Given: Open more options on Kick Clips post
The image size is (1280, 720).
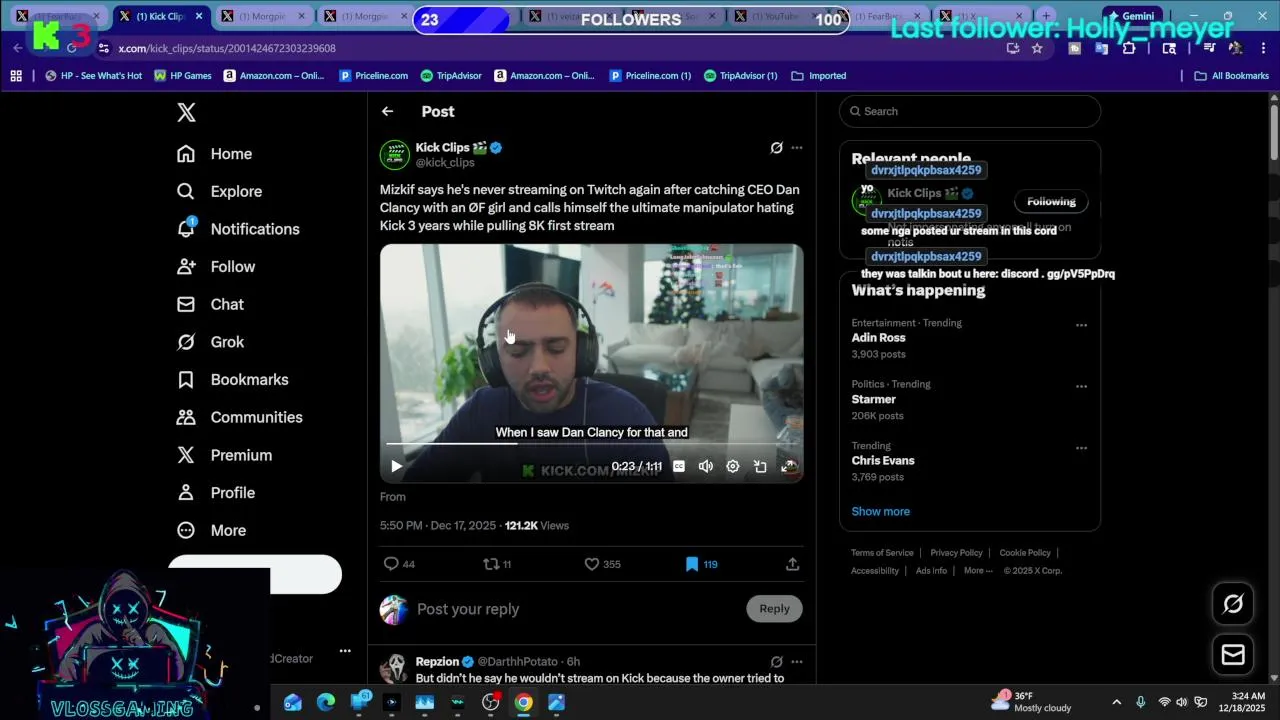Looking at the screenshot, I should tap(797, 148).
